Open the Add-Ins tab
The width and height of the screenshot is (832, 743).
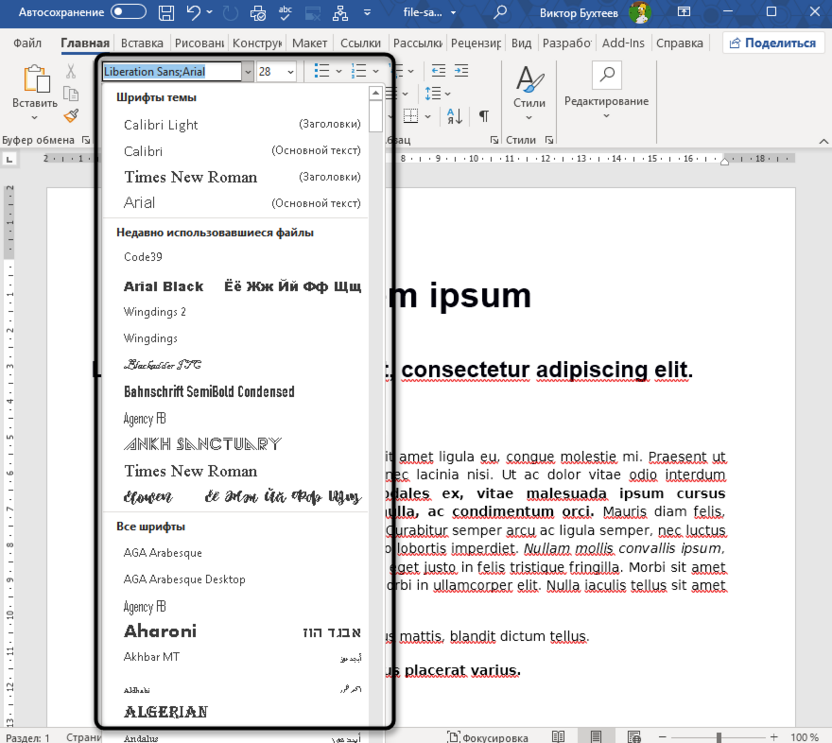coord(623,43)
